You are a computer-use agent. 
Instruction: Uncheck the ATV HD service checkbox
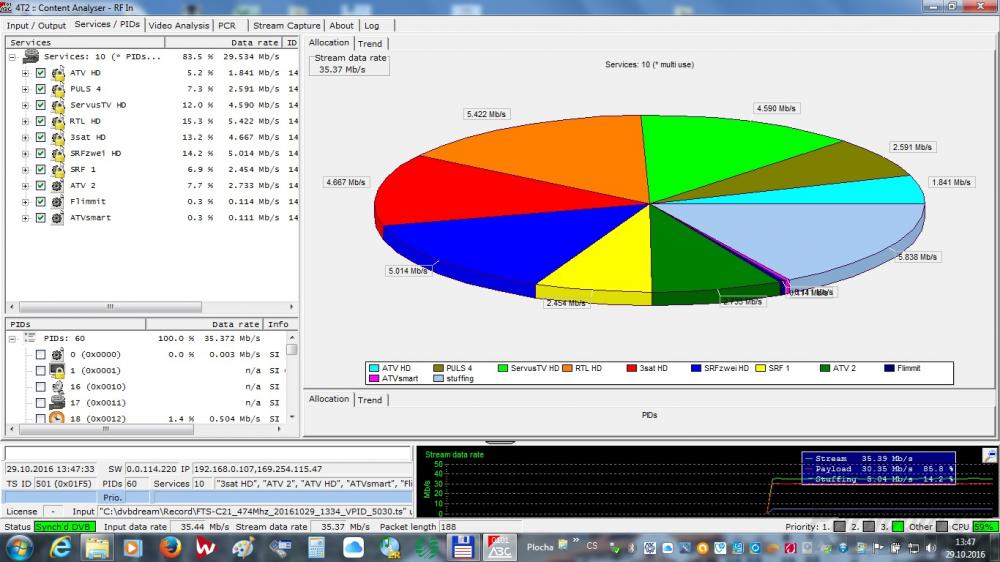(41, 73)
